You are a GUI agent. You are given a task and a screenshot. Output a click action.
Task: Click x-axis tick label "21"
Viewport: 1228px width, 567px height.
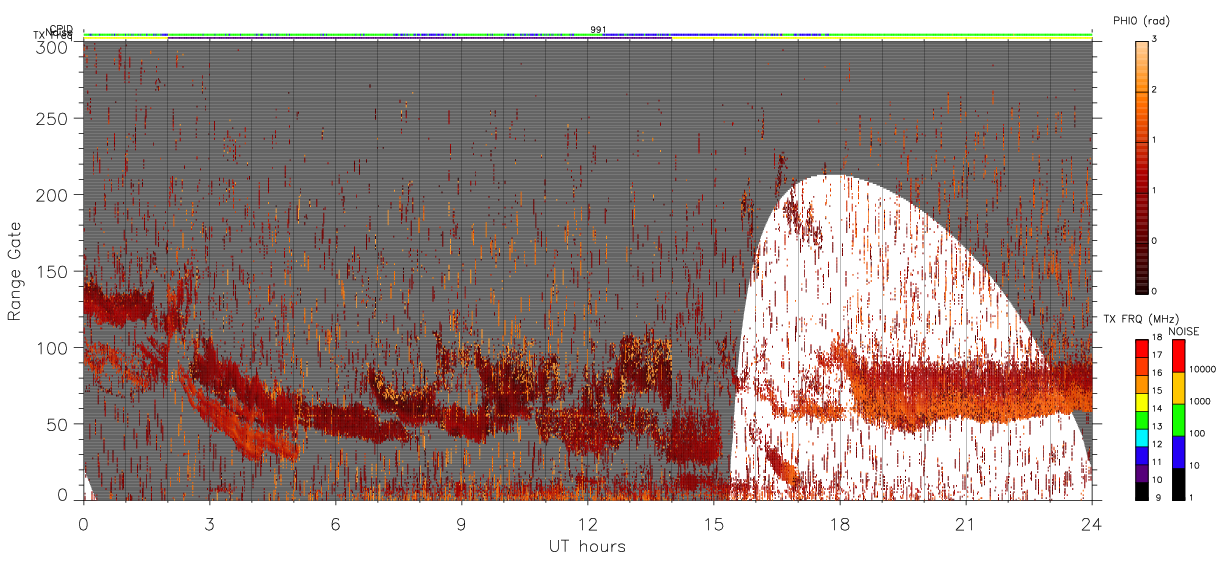point(965,523)
